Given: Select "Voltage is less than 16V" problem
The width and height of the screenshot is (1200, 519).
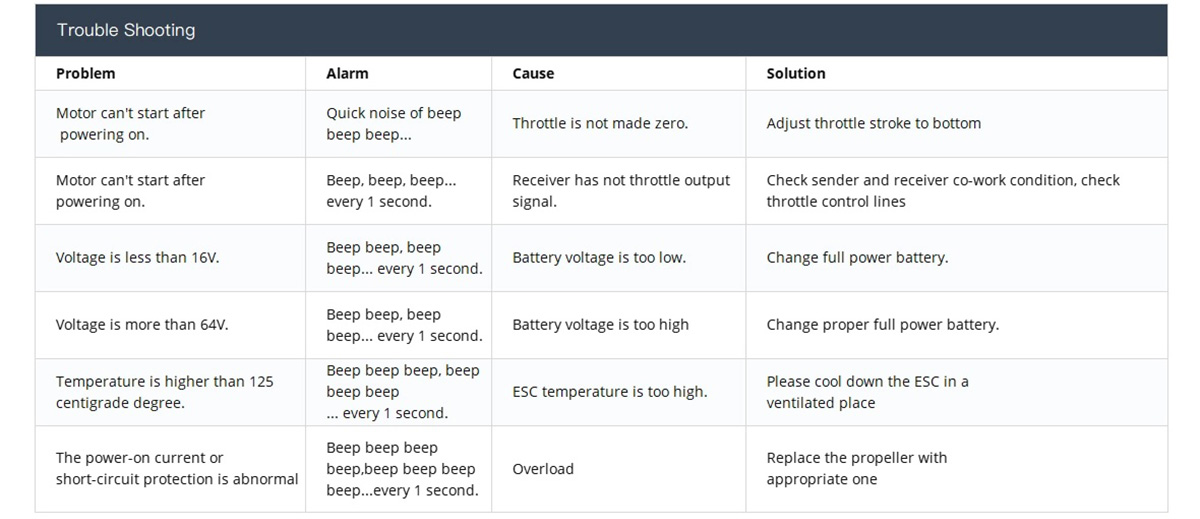Looking at the screenshot, I should [137, 258].
